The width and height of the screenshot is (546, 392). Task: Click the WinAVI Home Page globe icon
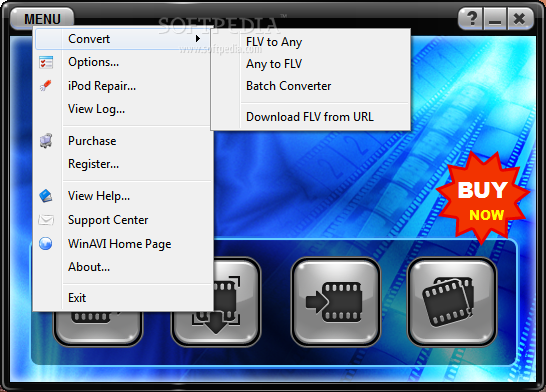point(46,244)
